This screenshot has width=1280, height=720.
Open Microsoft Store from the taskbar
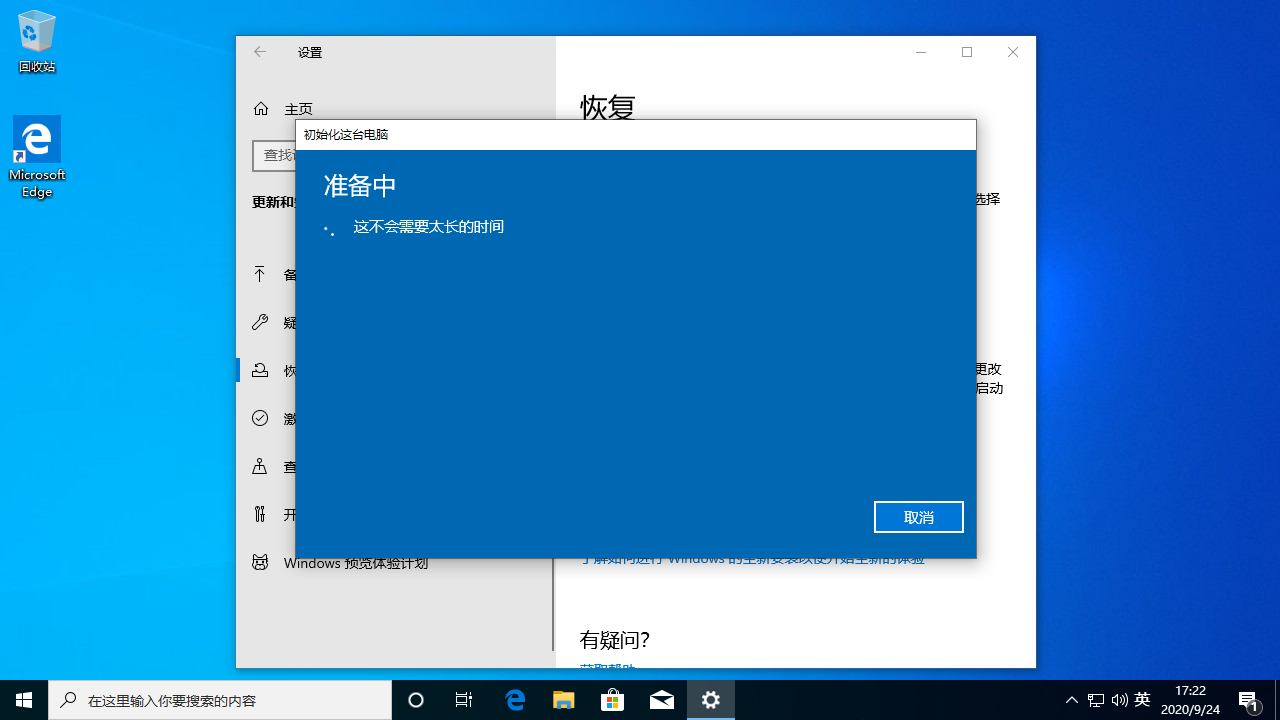(613, 700)
